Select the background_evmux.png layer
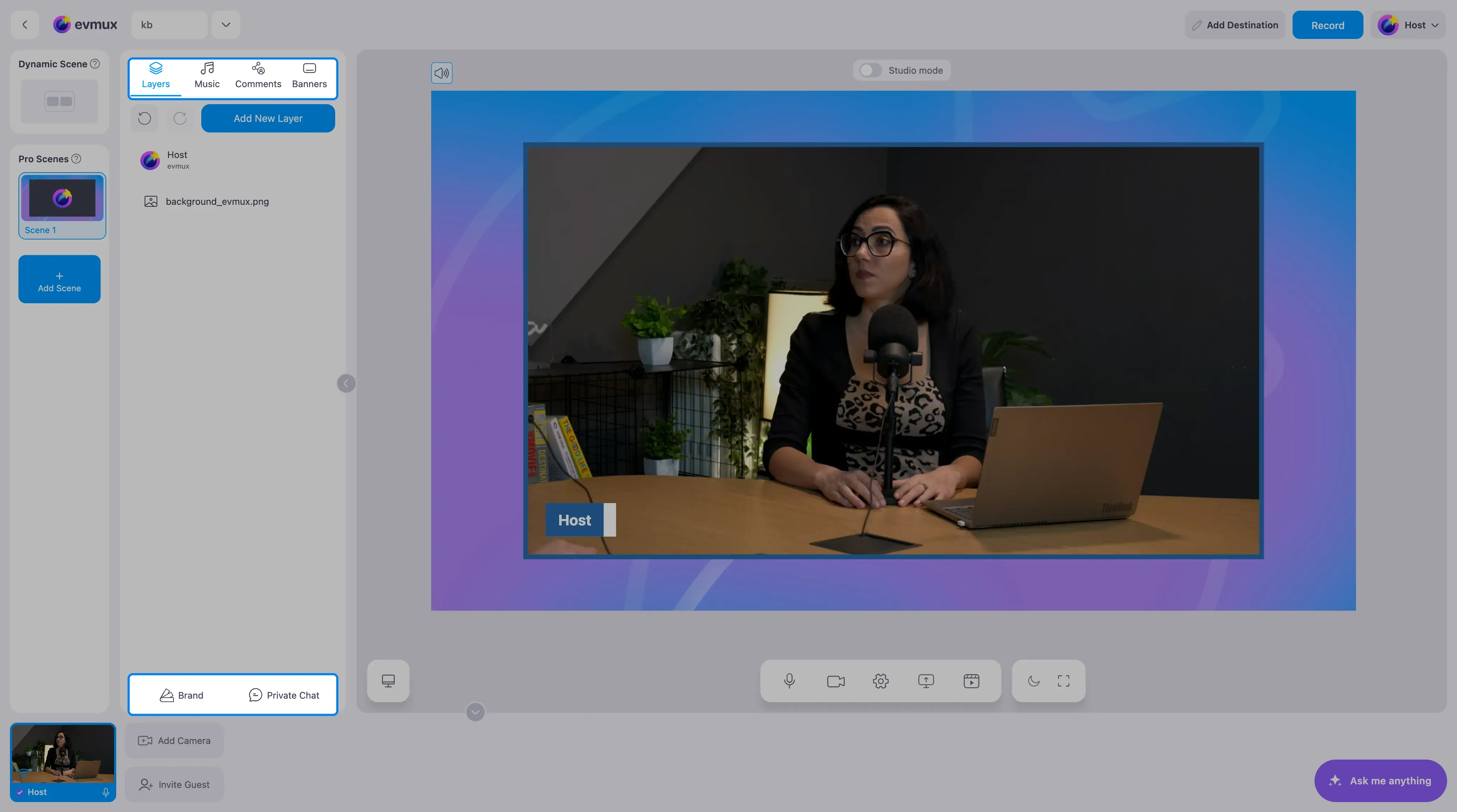Viewport: 1457px width, 812px height. 233,201
